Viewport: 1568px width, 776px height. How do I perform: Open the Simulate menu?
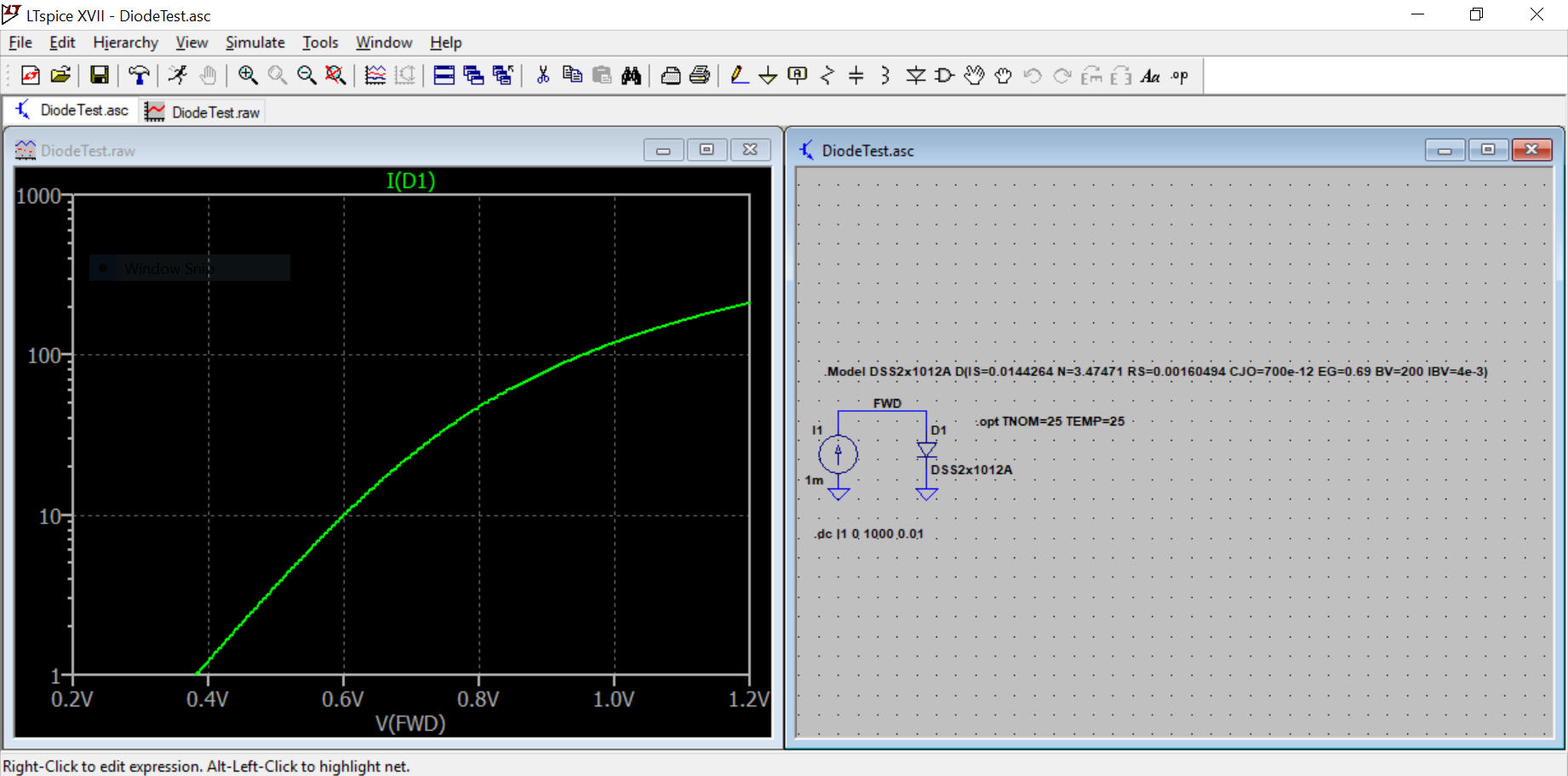pos(255,43)
